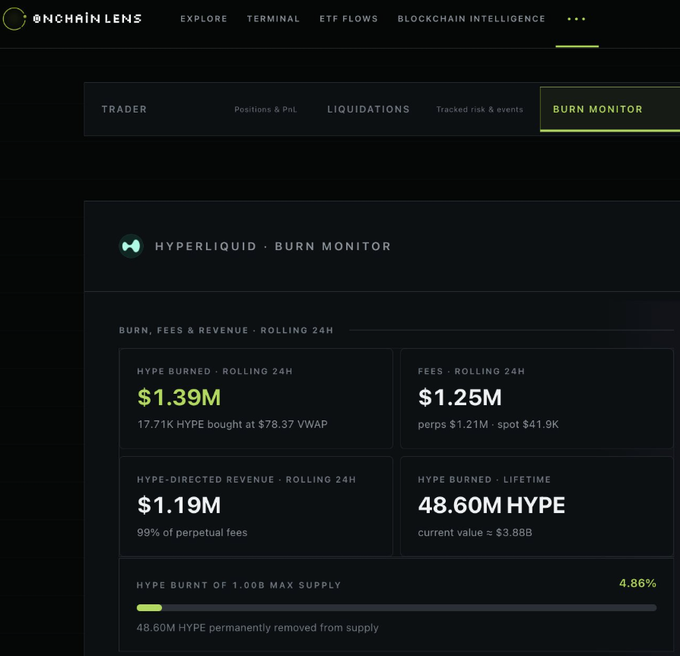The width and height of the screenshot is (680, 656).
Task: Click 'HYPE BURNED · ROLLING 24H' card label
Action: [x=215, y=371]
